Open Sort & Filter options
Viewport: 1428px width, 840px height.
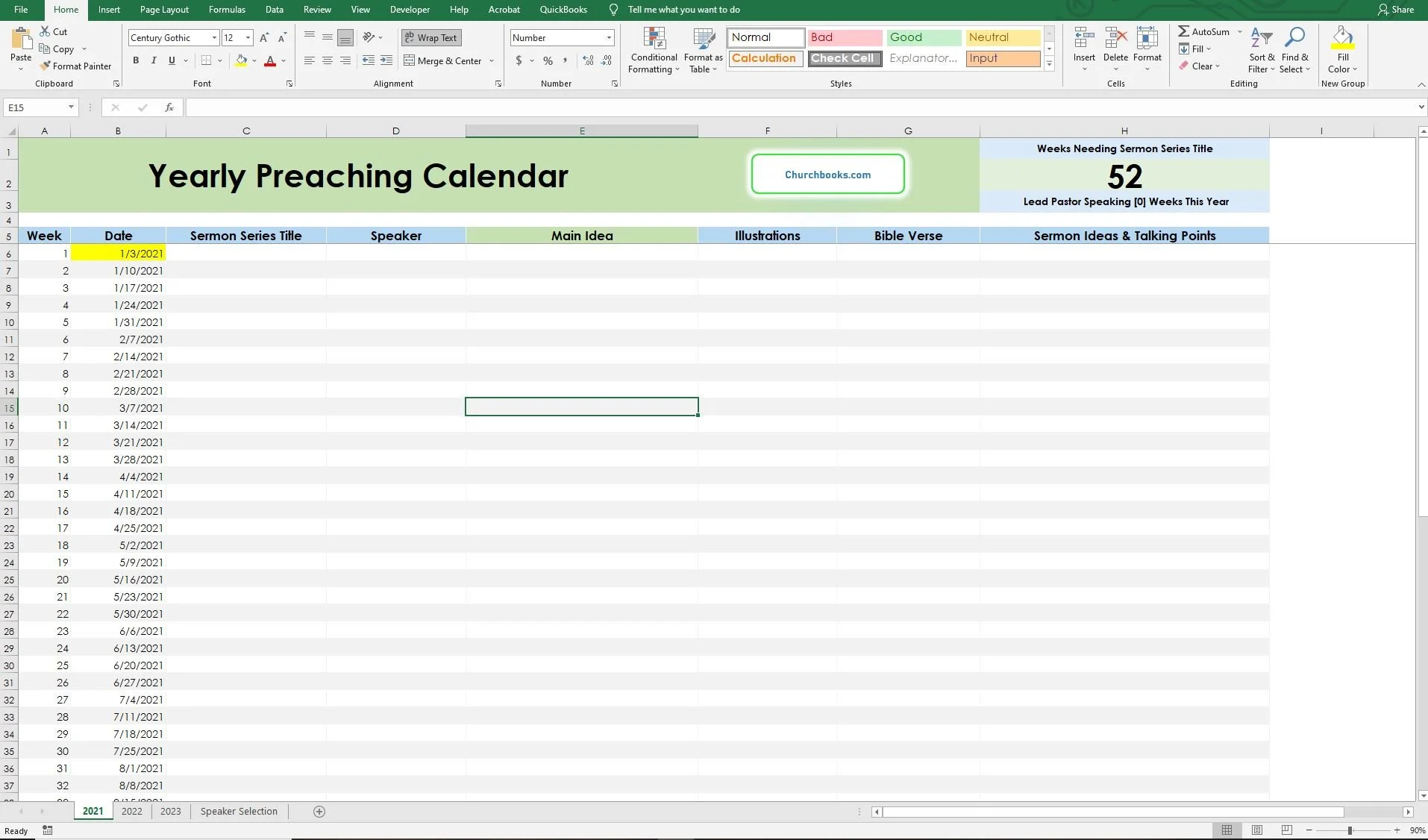pyautogui.click(x=1261, y=51)
